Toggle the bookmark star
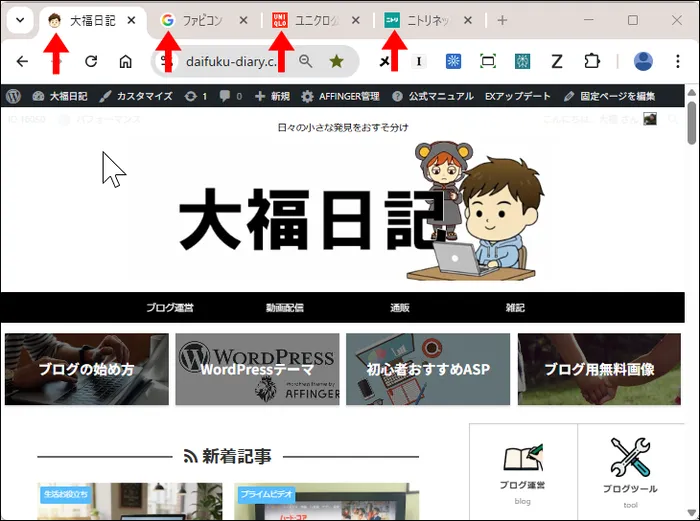This screenshot has height=521, width=700. [337, 61]
